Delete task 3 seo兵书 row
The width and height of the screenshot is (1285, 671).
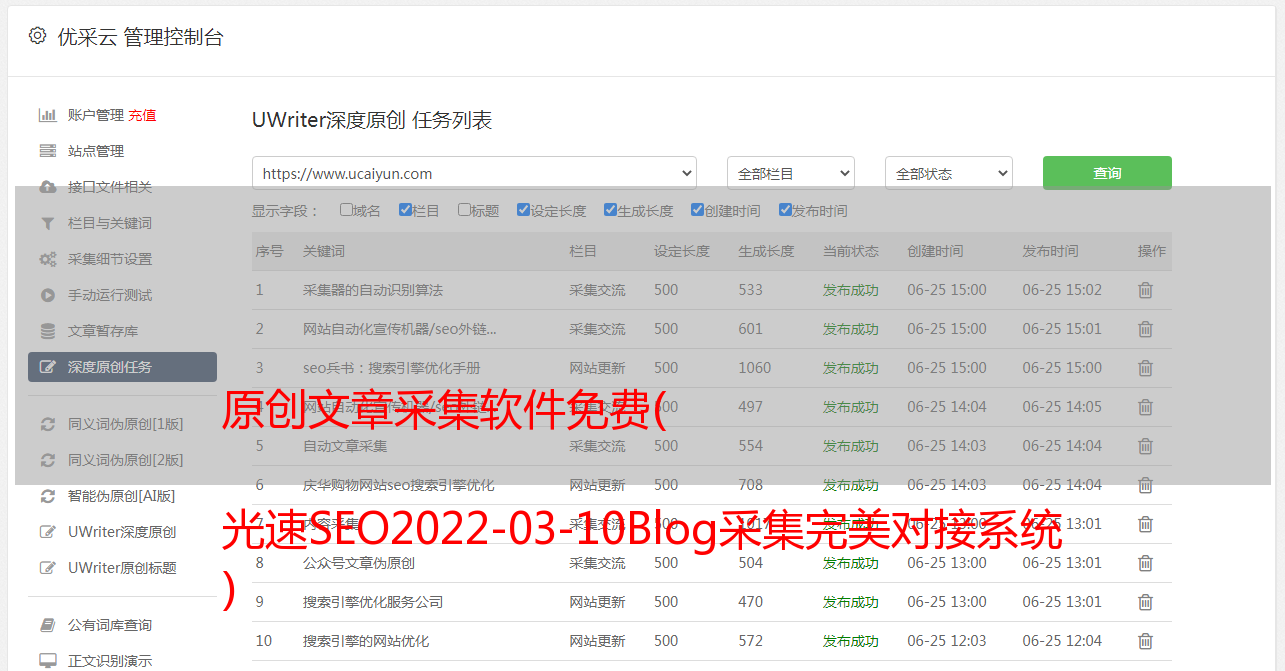pos(1146,368)
